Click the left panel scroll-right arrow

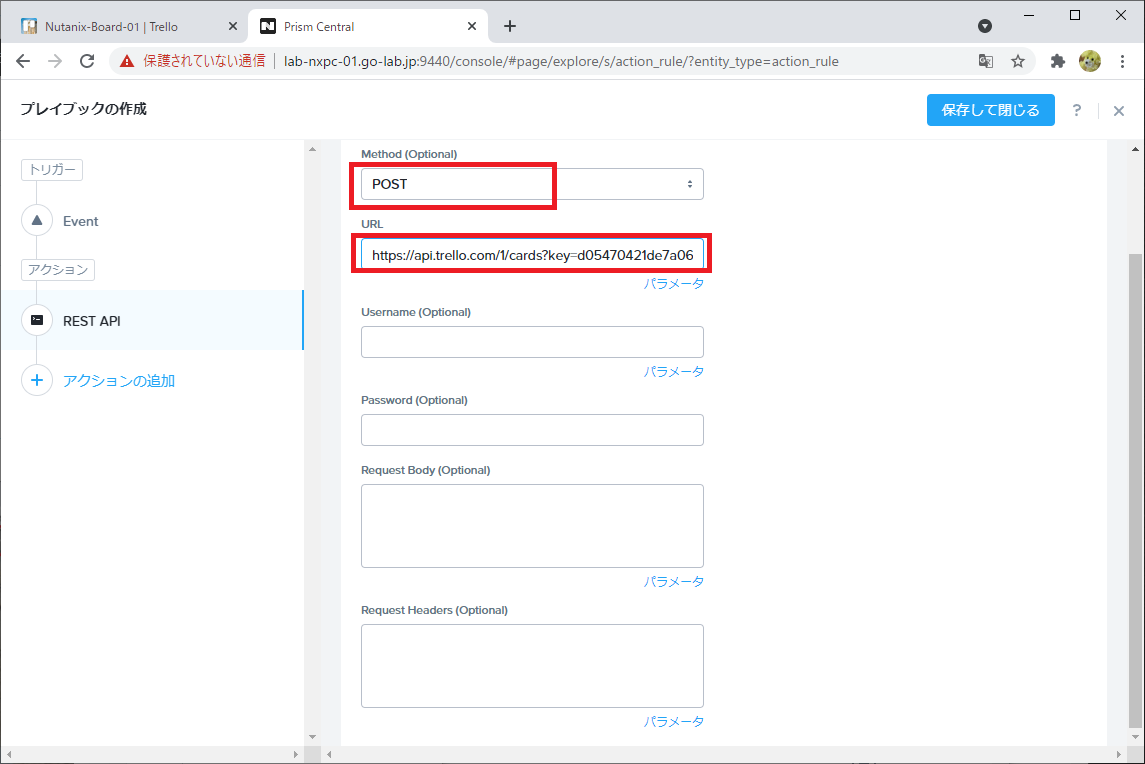click(x=296, y=755)
